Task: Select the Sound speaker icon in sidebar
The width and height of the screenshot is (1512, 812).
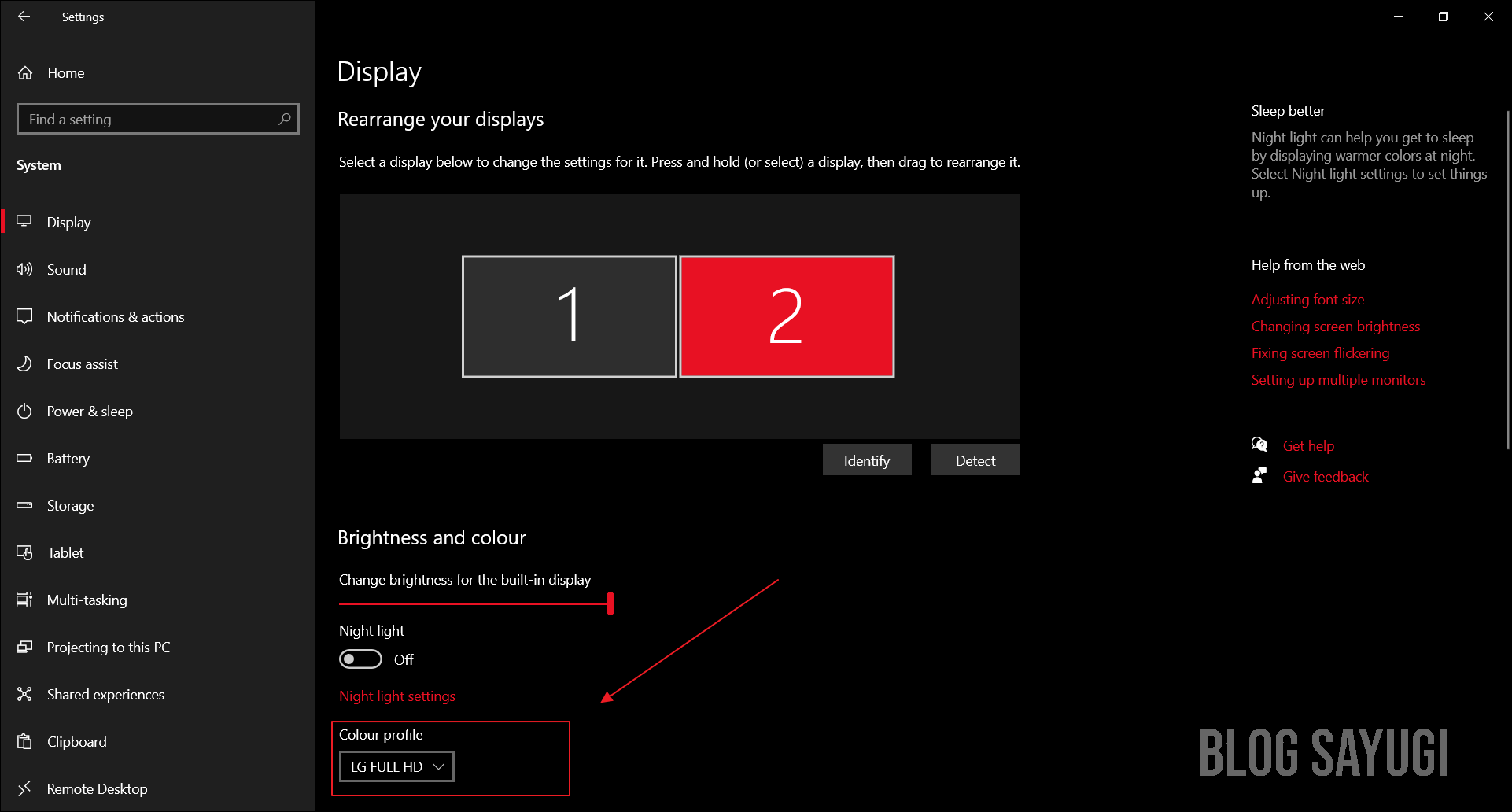Action: pos(24,269)
